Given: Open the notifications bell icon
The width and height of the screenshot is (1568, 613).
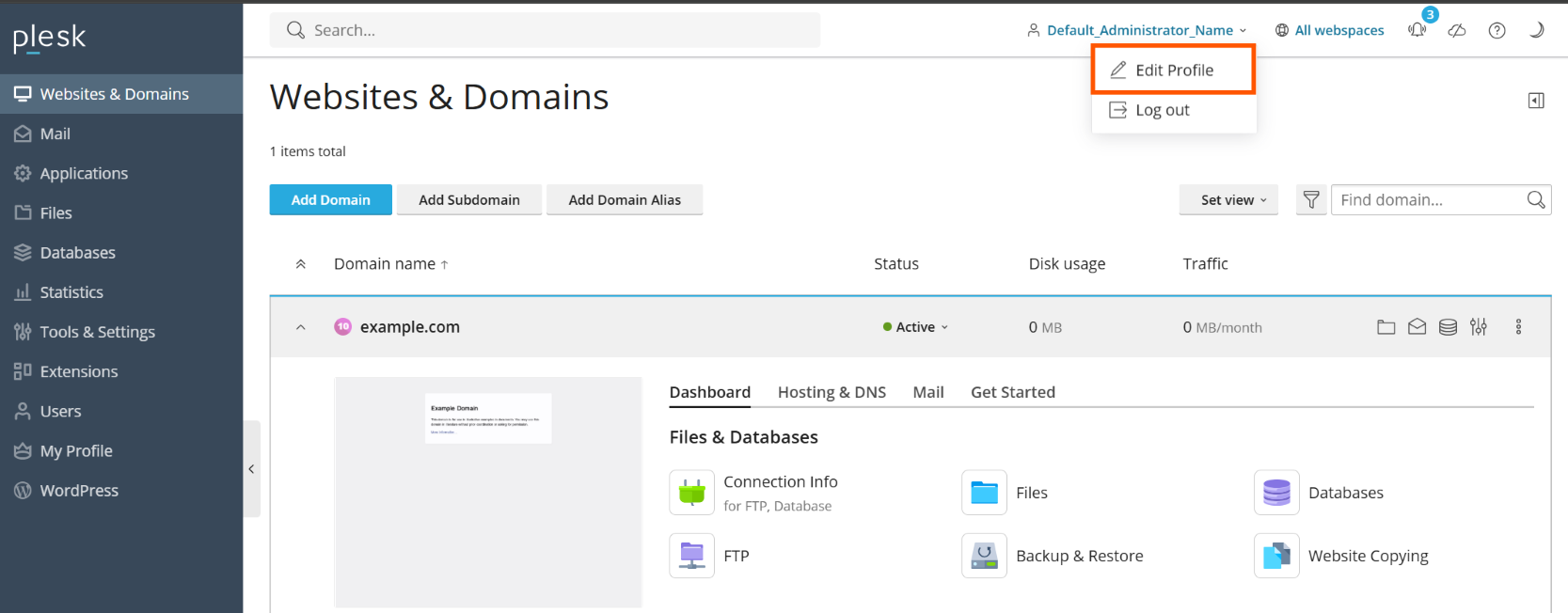Looking at the screenshot, I should tap(1417, 30).
